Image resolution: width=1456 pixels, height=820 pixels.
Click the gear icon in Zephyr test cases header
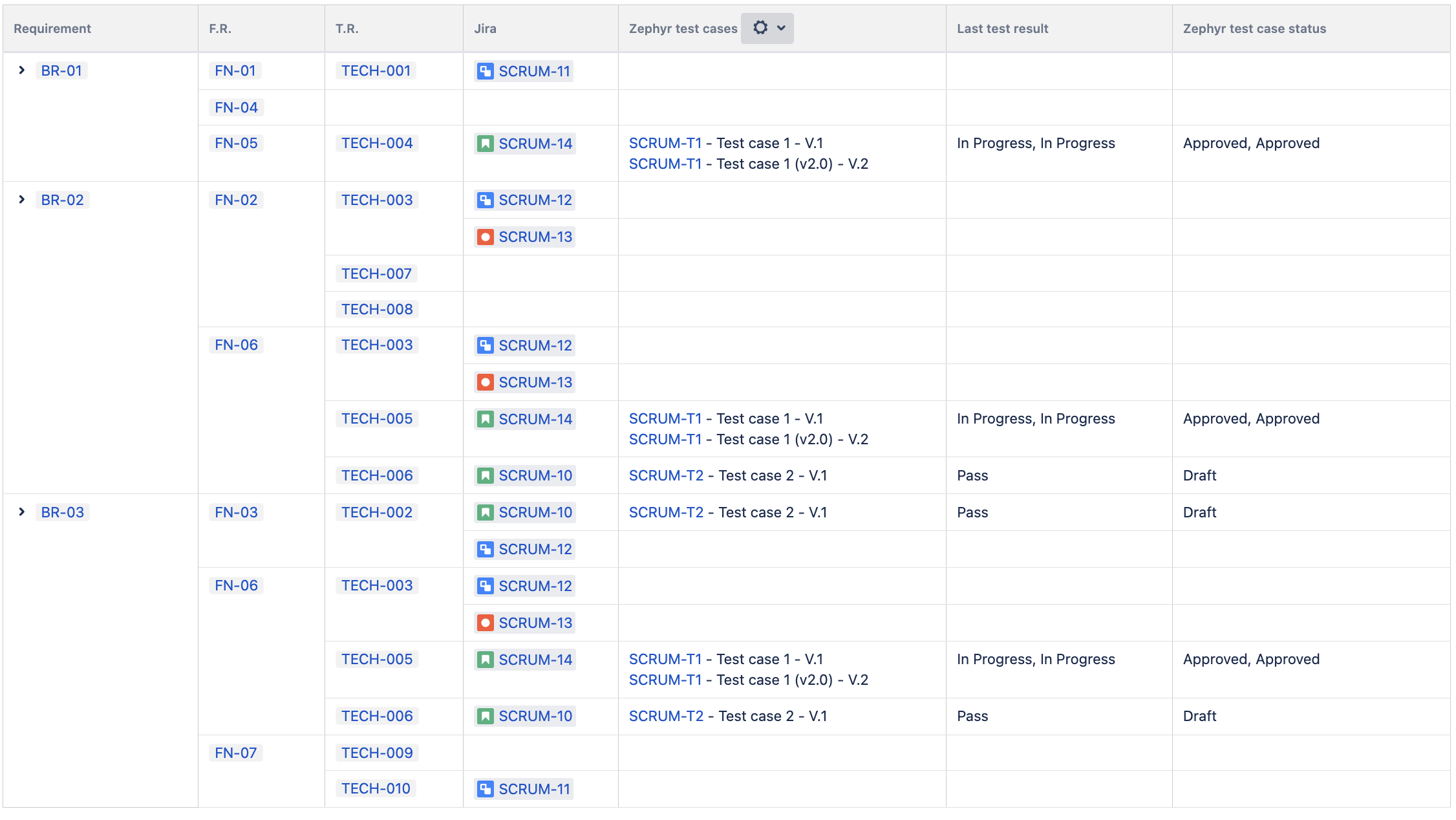coord(760,28)
